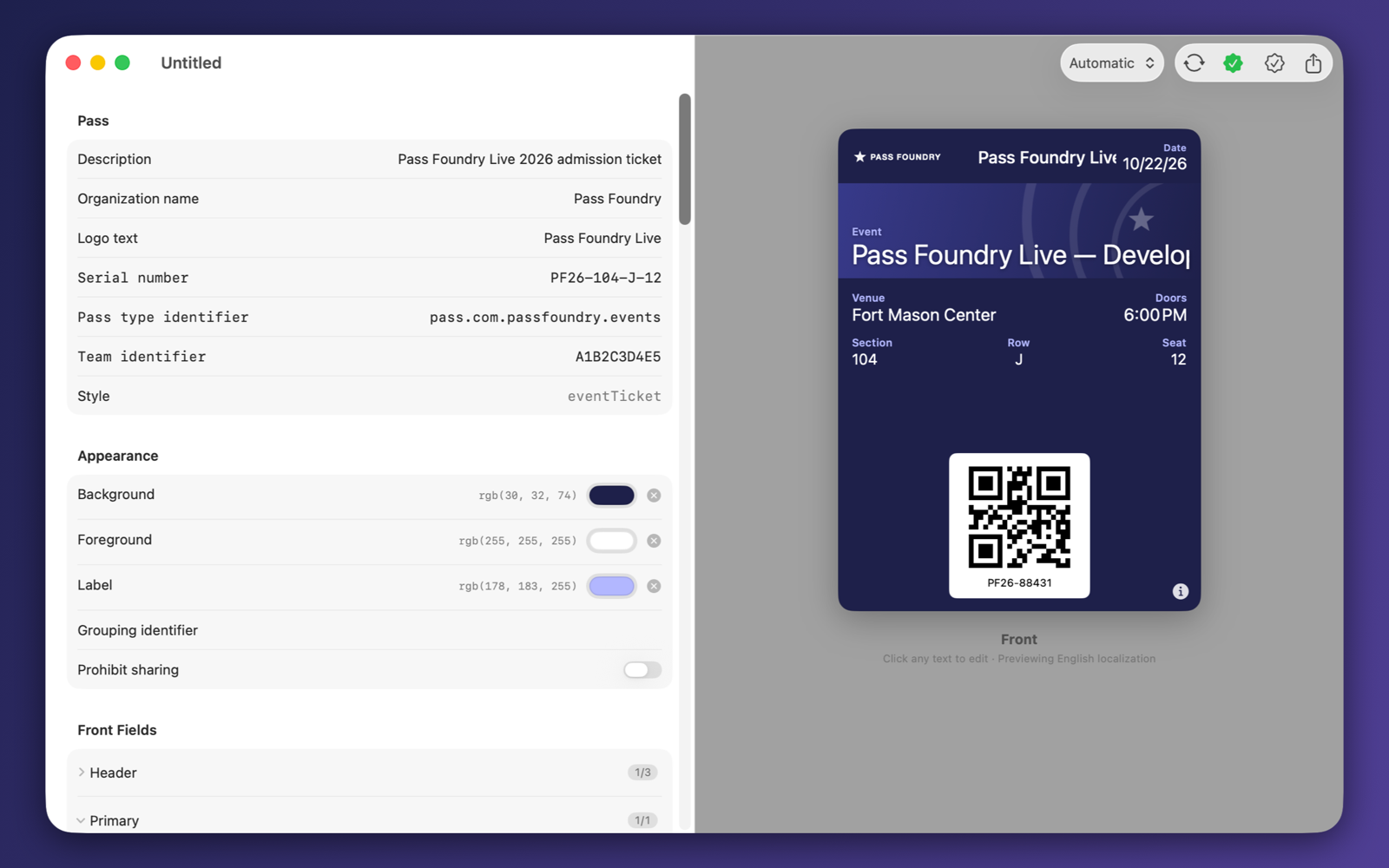Viewport: 1389px width, 868px height.
Task: Click the refresh/reload pass icon
Action: pyautogui.click(x=1195, y=62)
